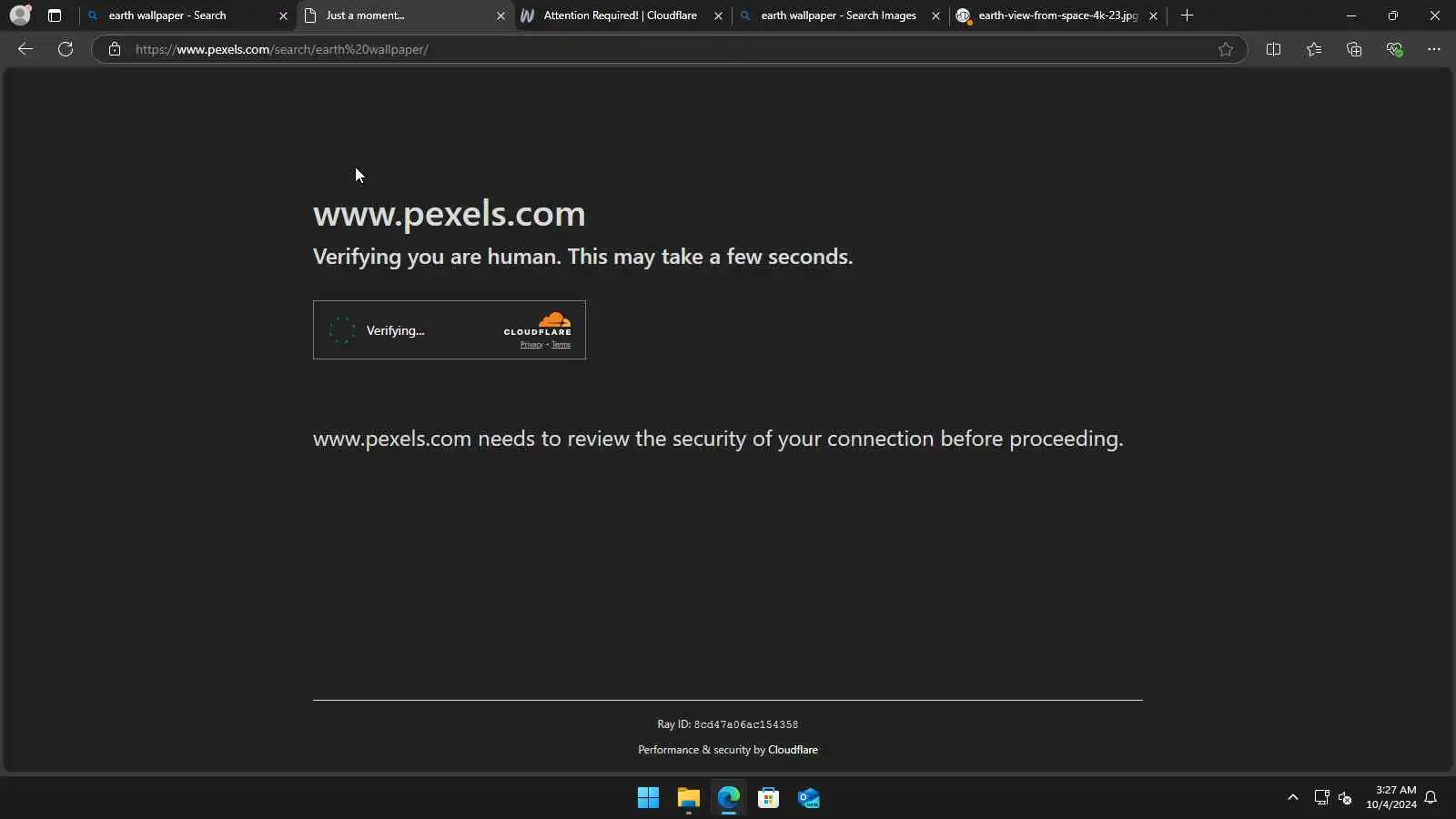The width and height of the screenshot is (1456, 819).
Task: Open Cloudflare Privacy link
Action: [531, 345]
